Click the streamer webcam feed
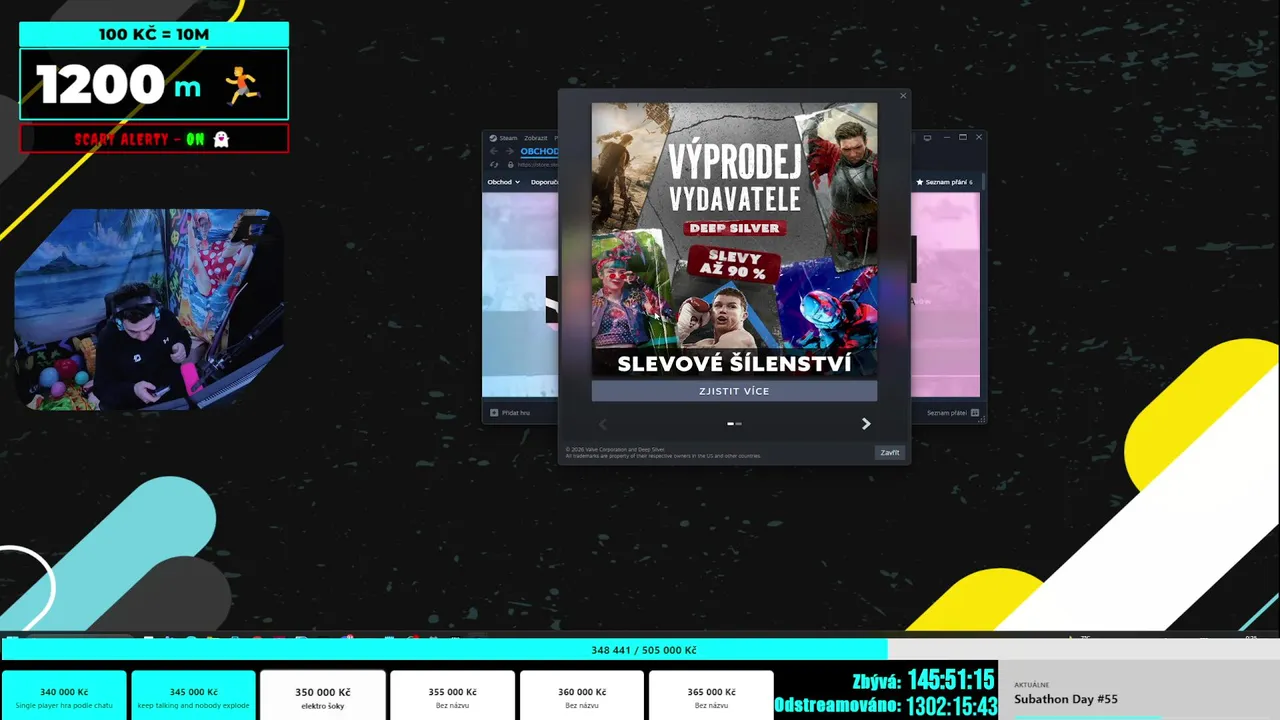This screenshot has width=1280, height=720. (147, 310)
